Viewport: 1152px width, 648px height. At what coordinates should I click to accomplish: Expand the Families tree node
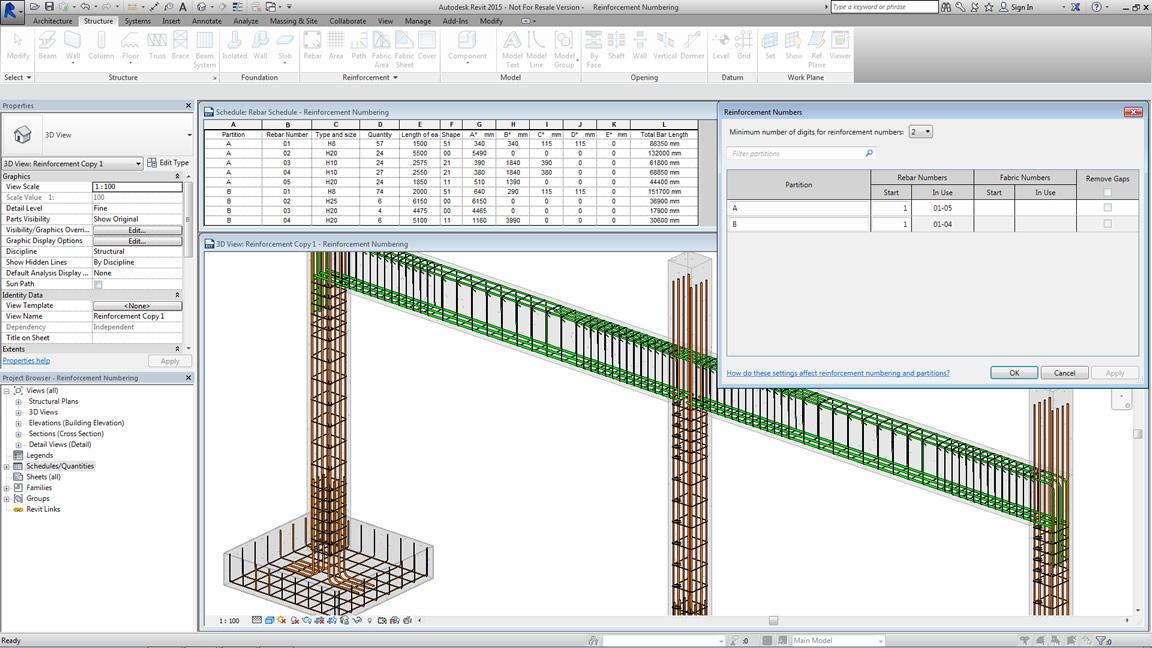tap(7, 488)
